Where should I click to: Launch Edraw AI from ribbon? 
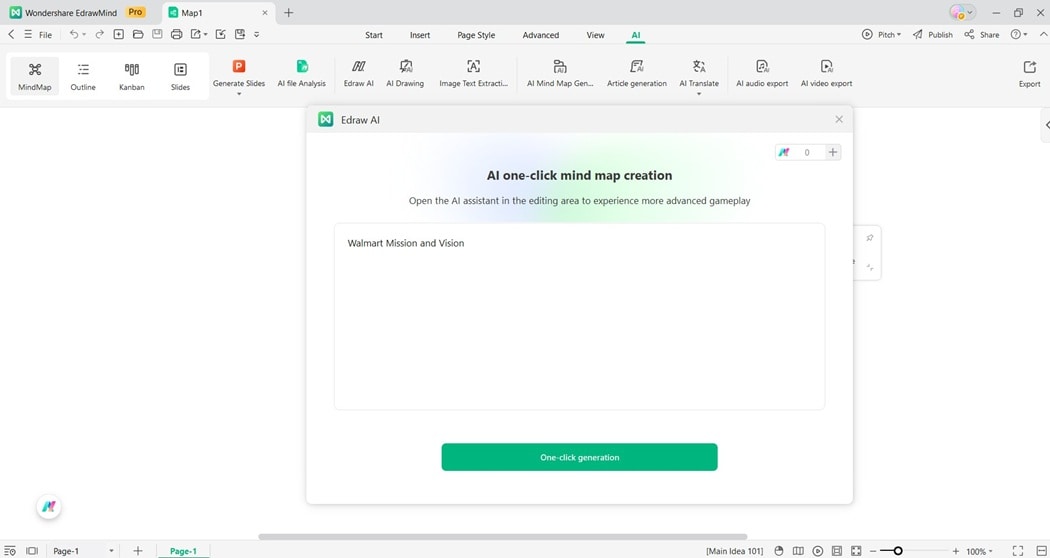pyautogui.click(x=359, y=74)
